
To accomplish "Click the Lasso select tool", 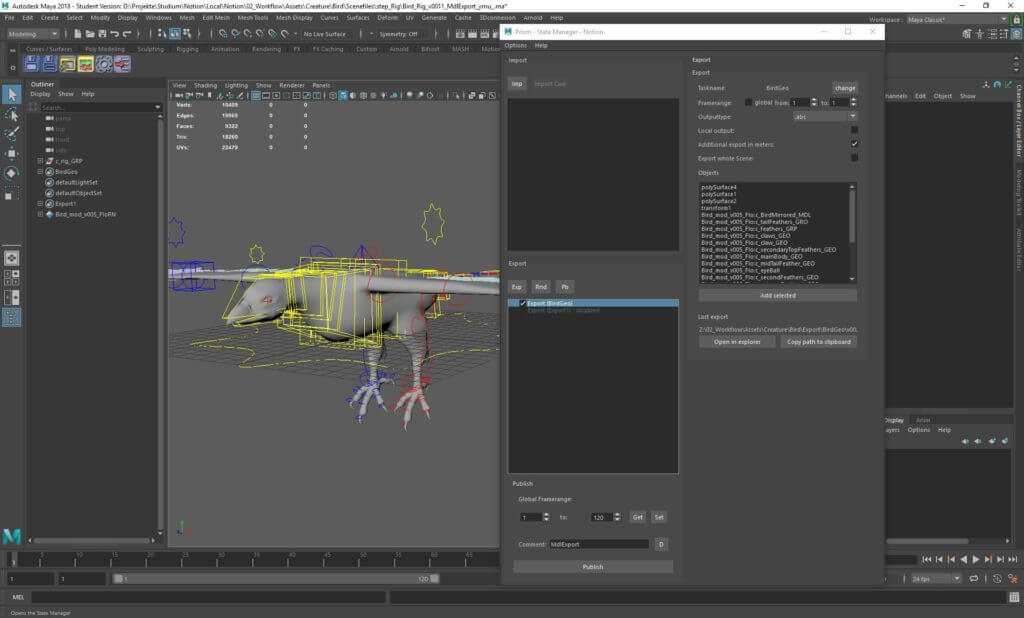I will point(12,114).
